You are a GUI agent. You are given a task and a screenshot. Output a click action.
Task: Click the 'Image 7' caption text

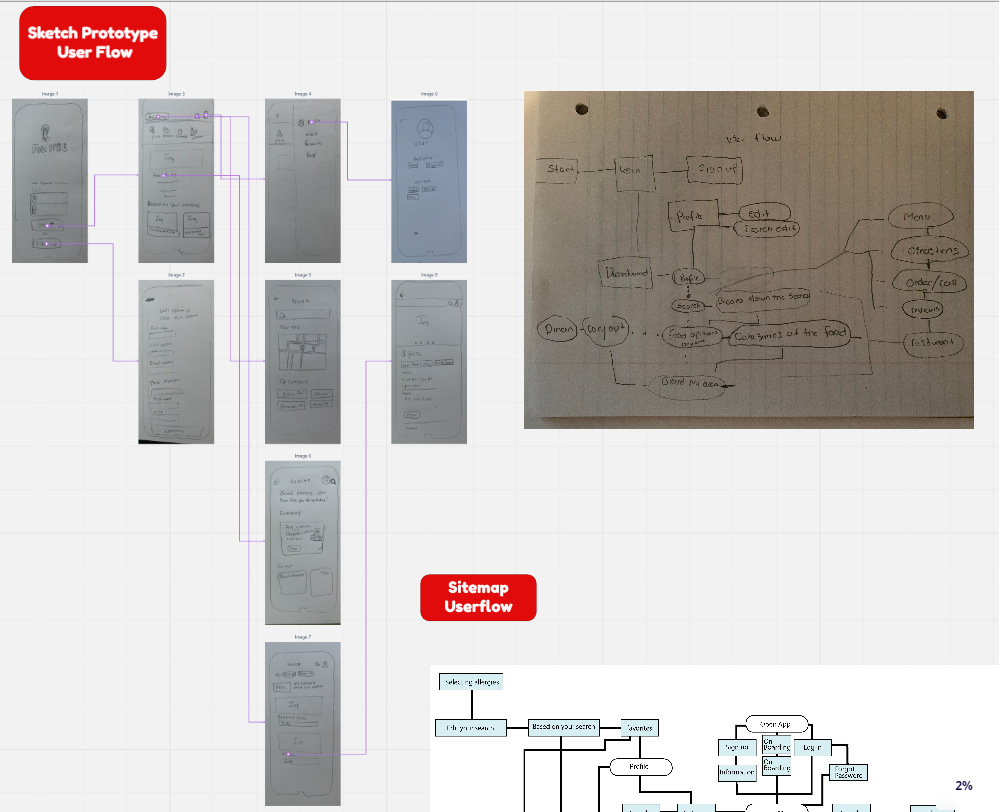click(x=303, y=637)
